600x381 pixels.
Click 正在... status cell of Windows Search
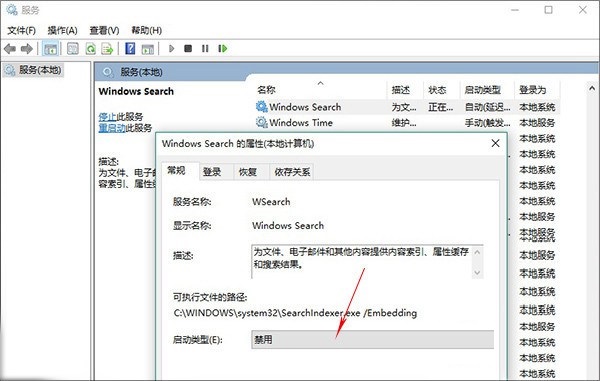pyautogui.click(x=440, y=107)
